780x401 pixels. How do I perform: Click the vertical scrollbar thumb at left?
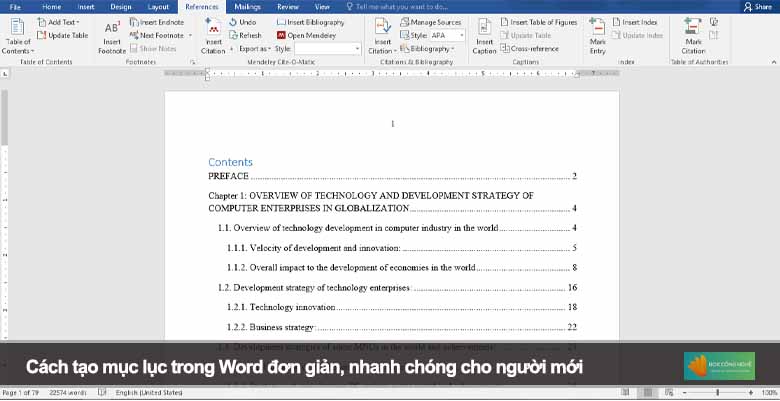(4, 117)
